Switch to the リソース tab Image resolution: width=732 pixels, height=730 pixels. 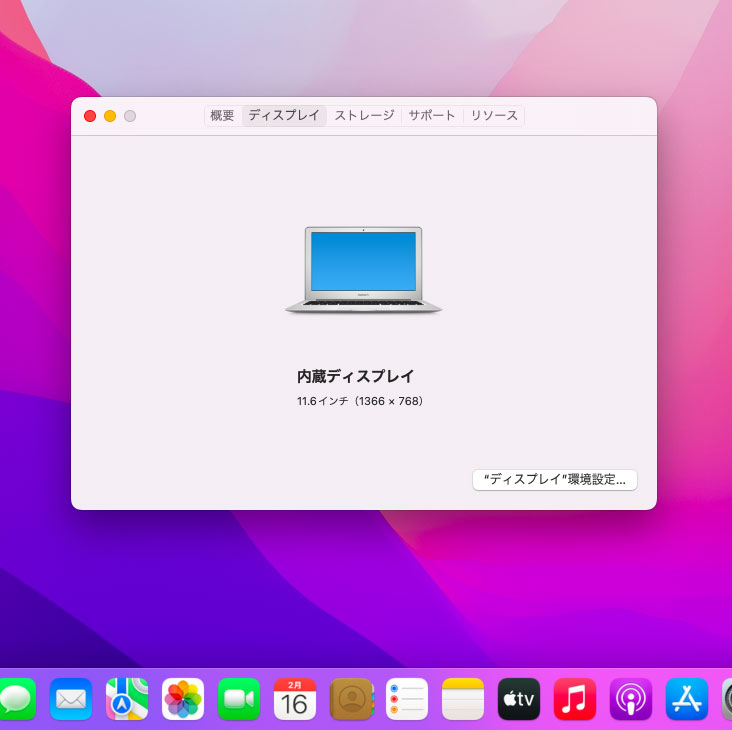point(494,115)
